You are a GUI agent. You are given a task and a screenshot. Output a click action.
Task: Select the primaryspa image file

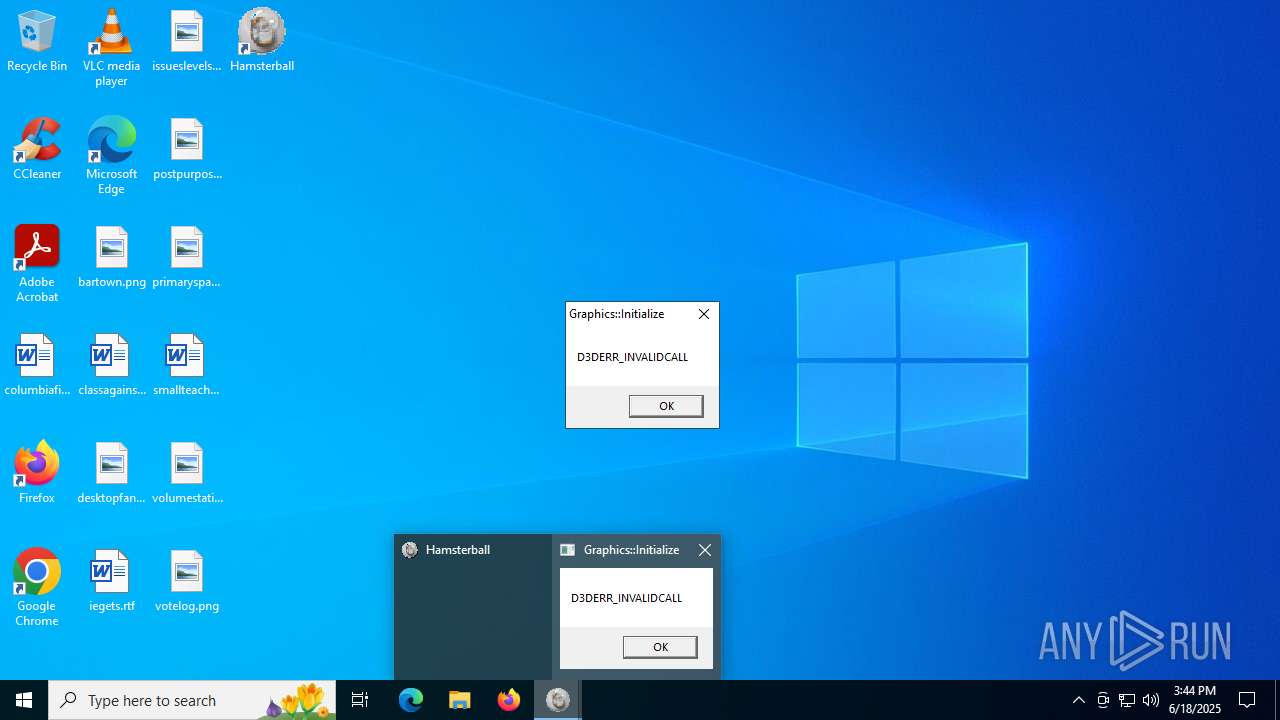[186, 258]
